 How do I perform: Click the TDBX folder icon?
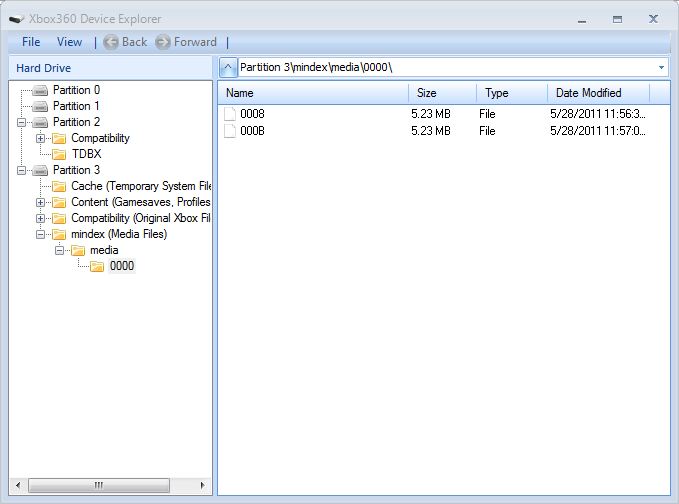coord(59,154)
